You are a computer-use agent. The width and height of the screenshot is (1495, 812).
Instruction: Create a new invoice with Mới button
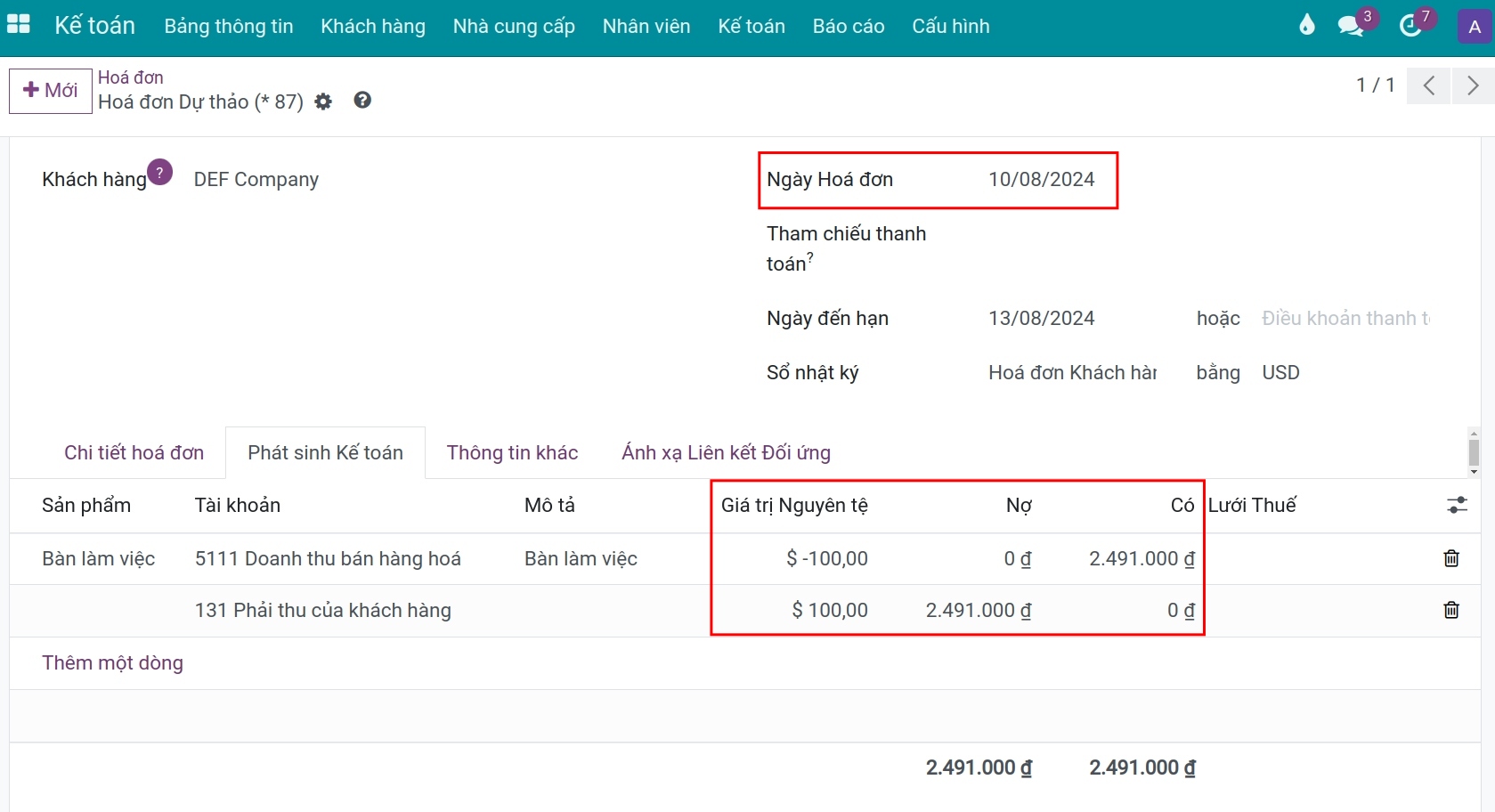(x=50, y=90)
